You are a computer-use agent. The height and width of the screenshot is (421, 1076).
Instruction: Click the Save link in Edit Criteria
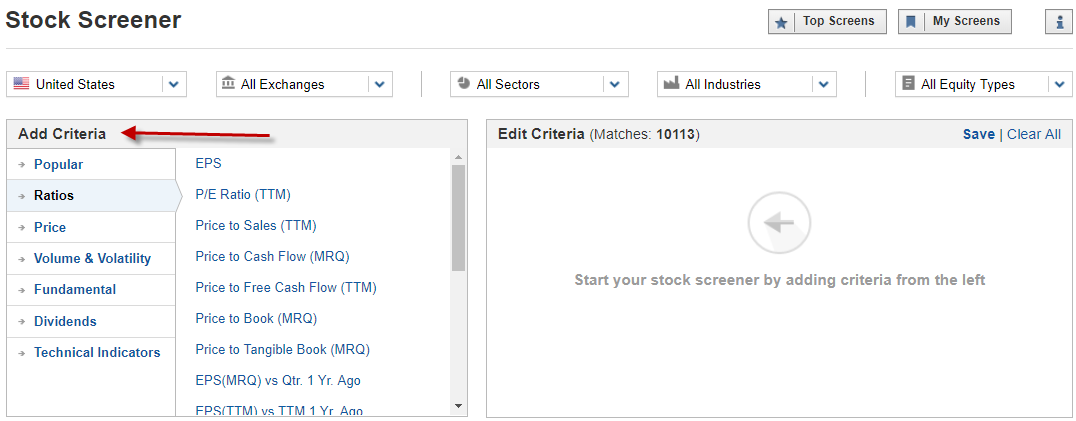(x=979, y=134)
